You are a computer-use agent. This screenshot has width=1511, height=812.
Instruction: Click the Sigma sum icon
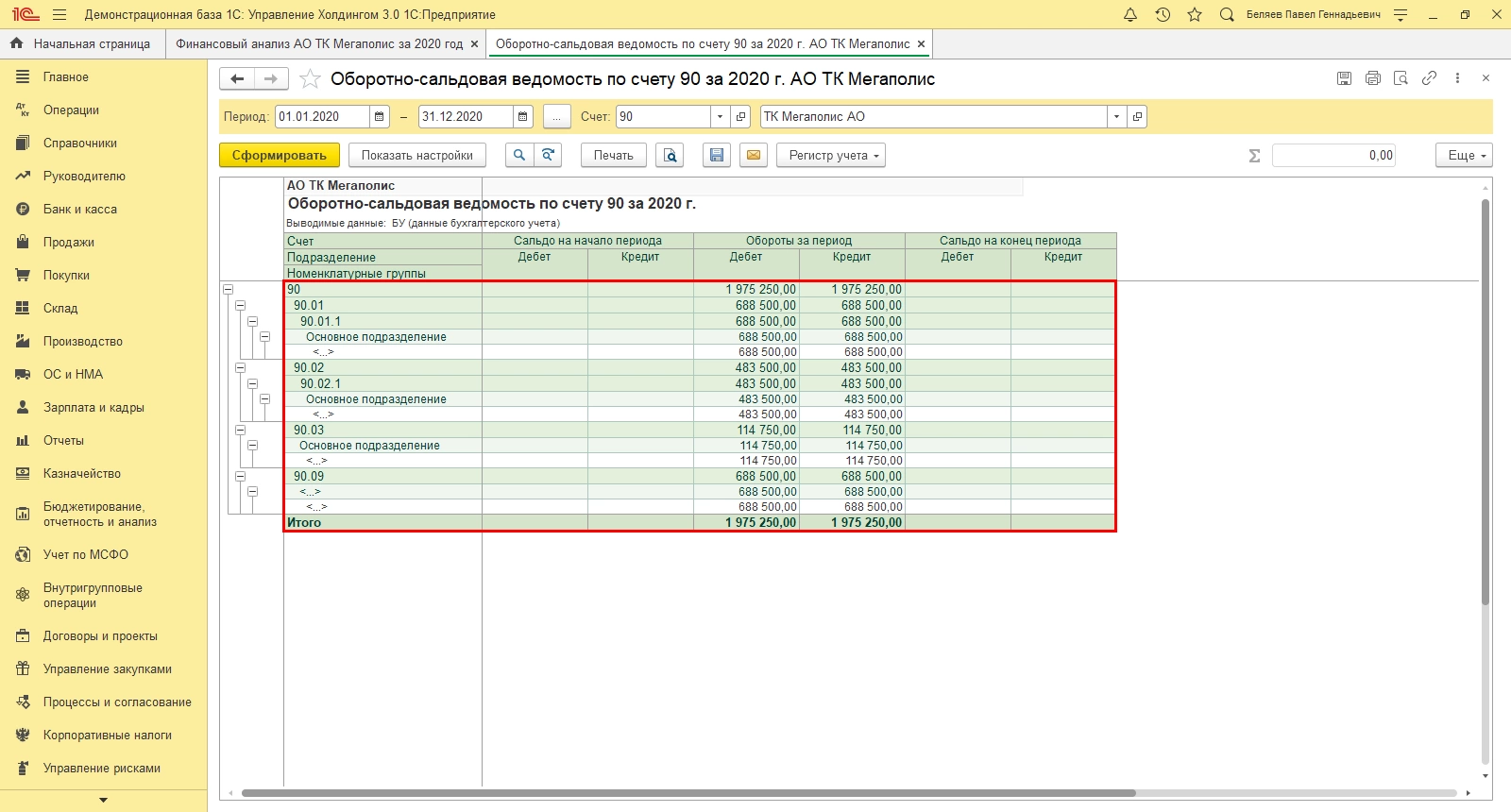(1254, 156)
